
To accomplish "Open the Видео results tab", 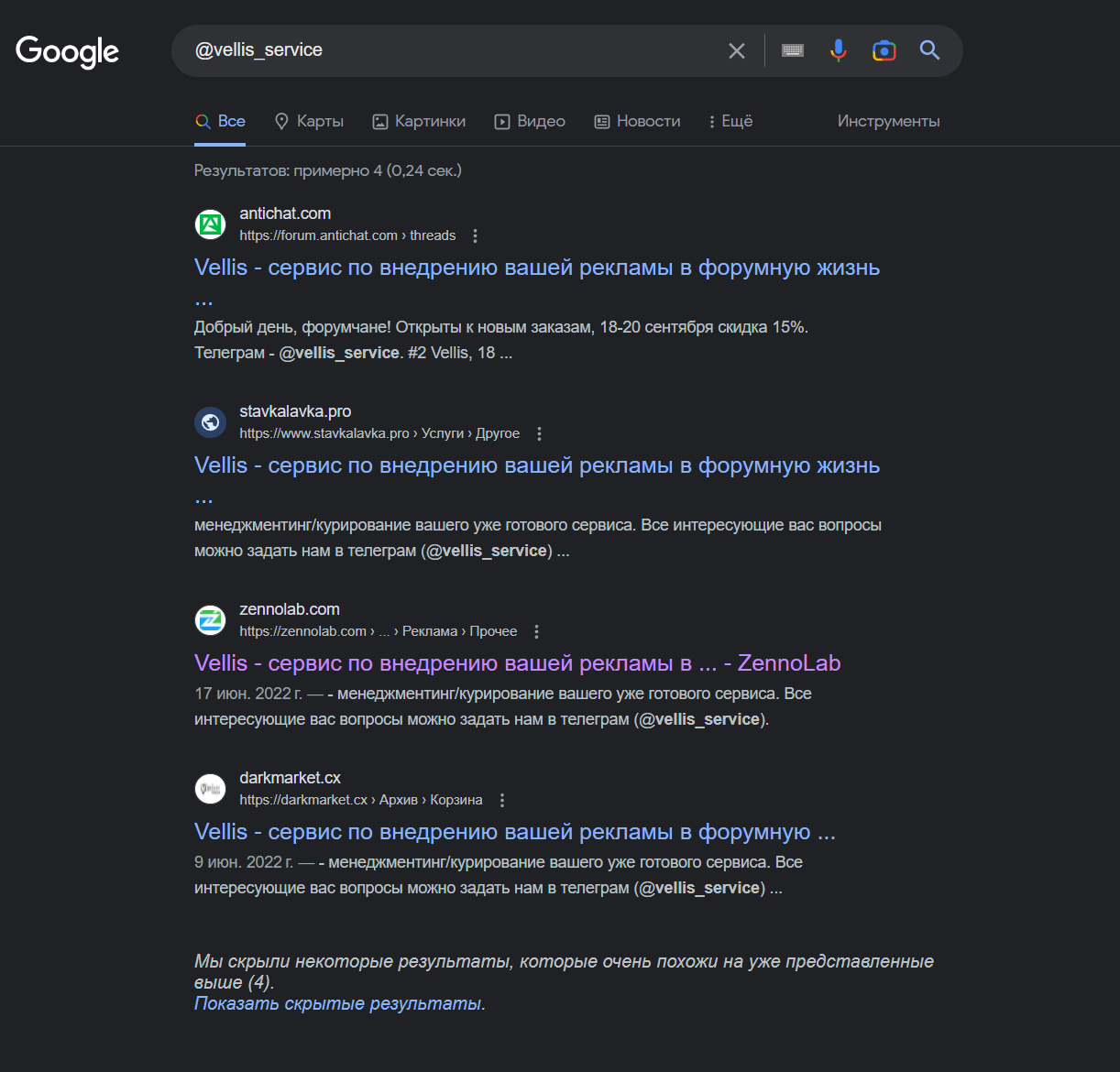I will pyautogui.click(x=530, y=122).
